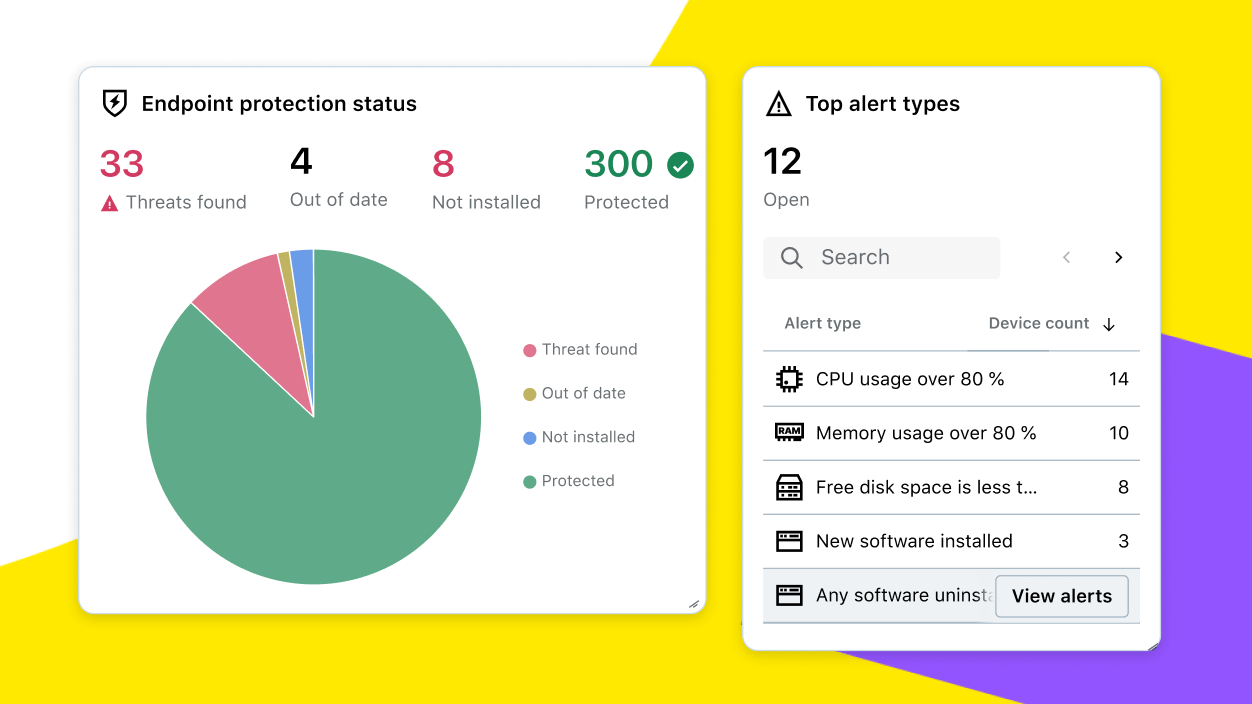The height and width of the screenshot is (704, 1252).
Task: Click the New software installed icon
Action: coord(789,541)
